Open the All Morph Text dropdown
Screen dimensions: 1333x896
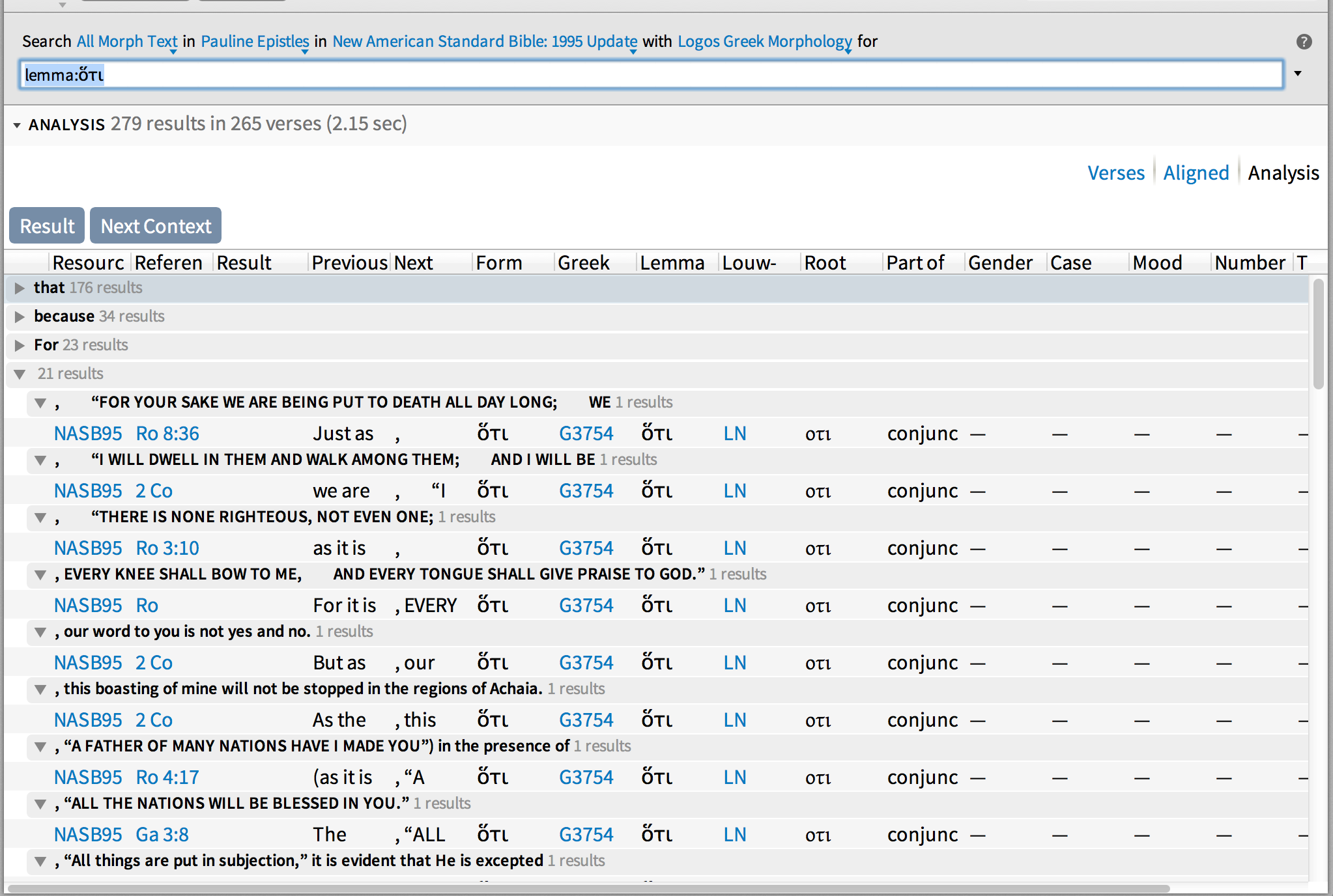click(x=127, y=42)
